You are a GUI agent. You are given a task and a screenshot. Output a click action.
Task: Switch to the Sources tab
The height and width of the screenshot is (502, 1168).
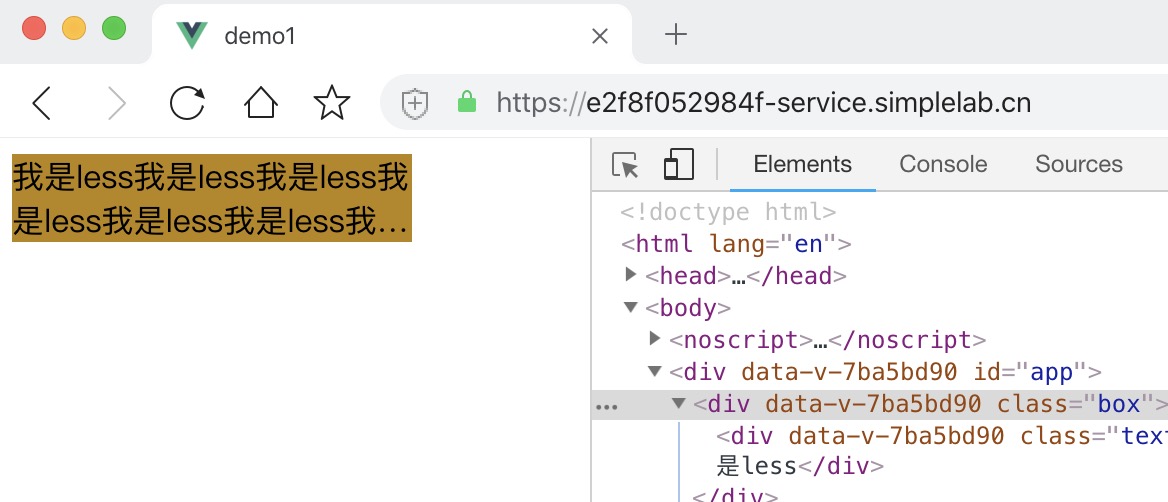[1079, 164]
